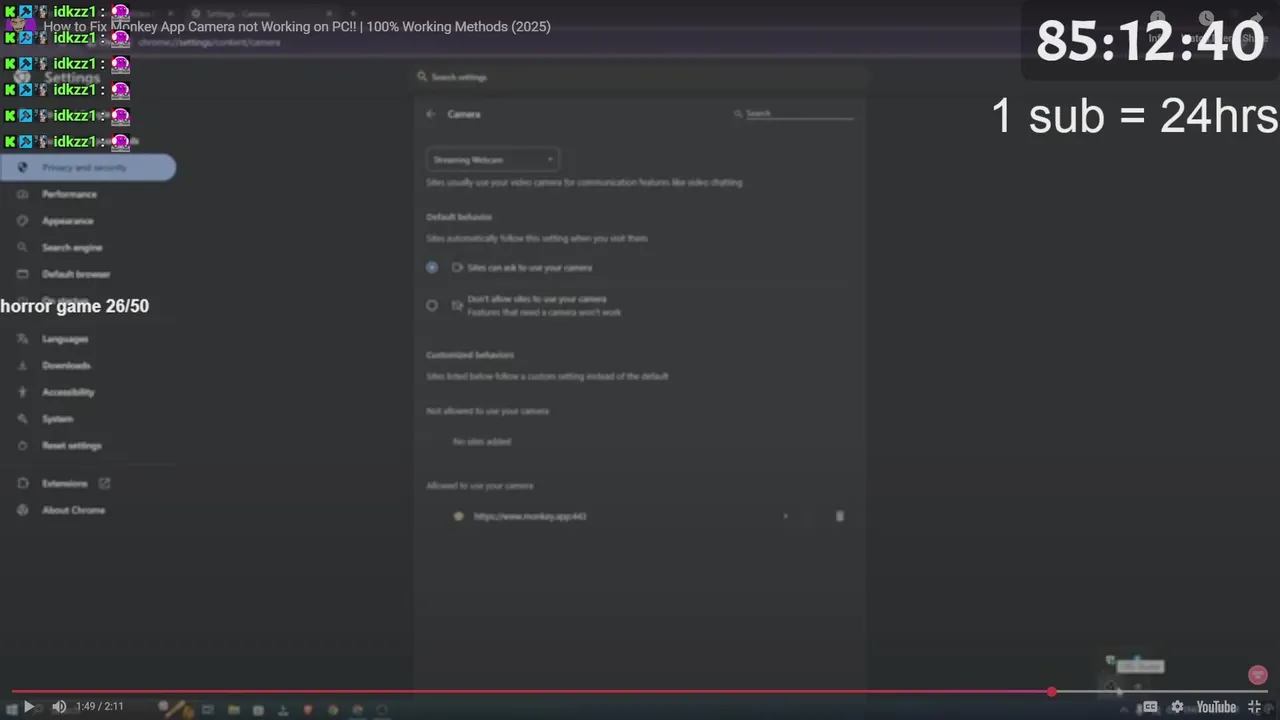This screenshot has height=720, width=1280.
Task: Open Search engine settings section
Action: coord(72,248)
